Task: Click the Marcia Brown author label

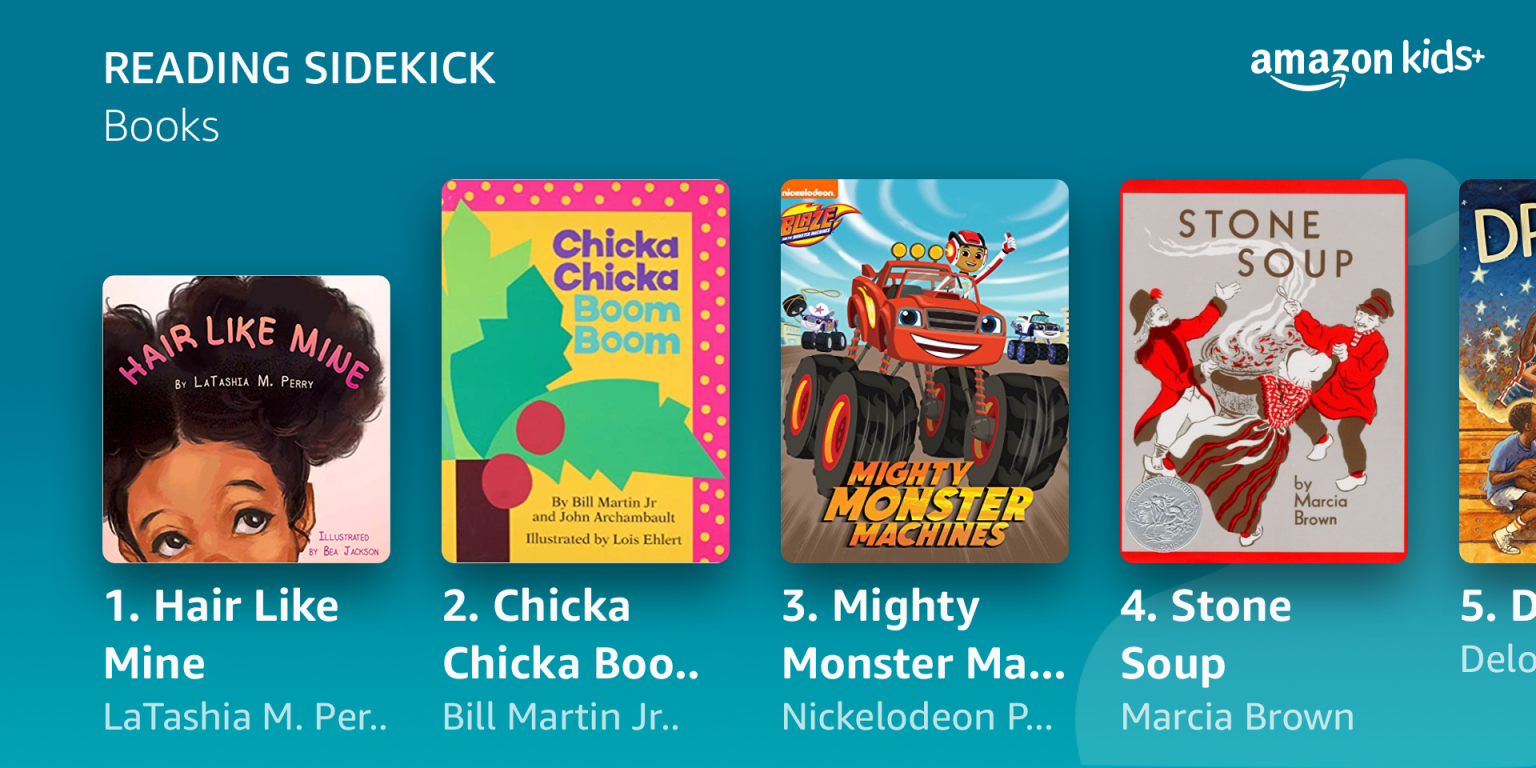Action: [1237, 716]
